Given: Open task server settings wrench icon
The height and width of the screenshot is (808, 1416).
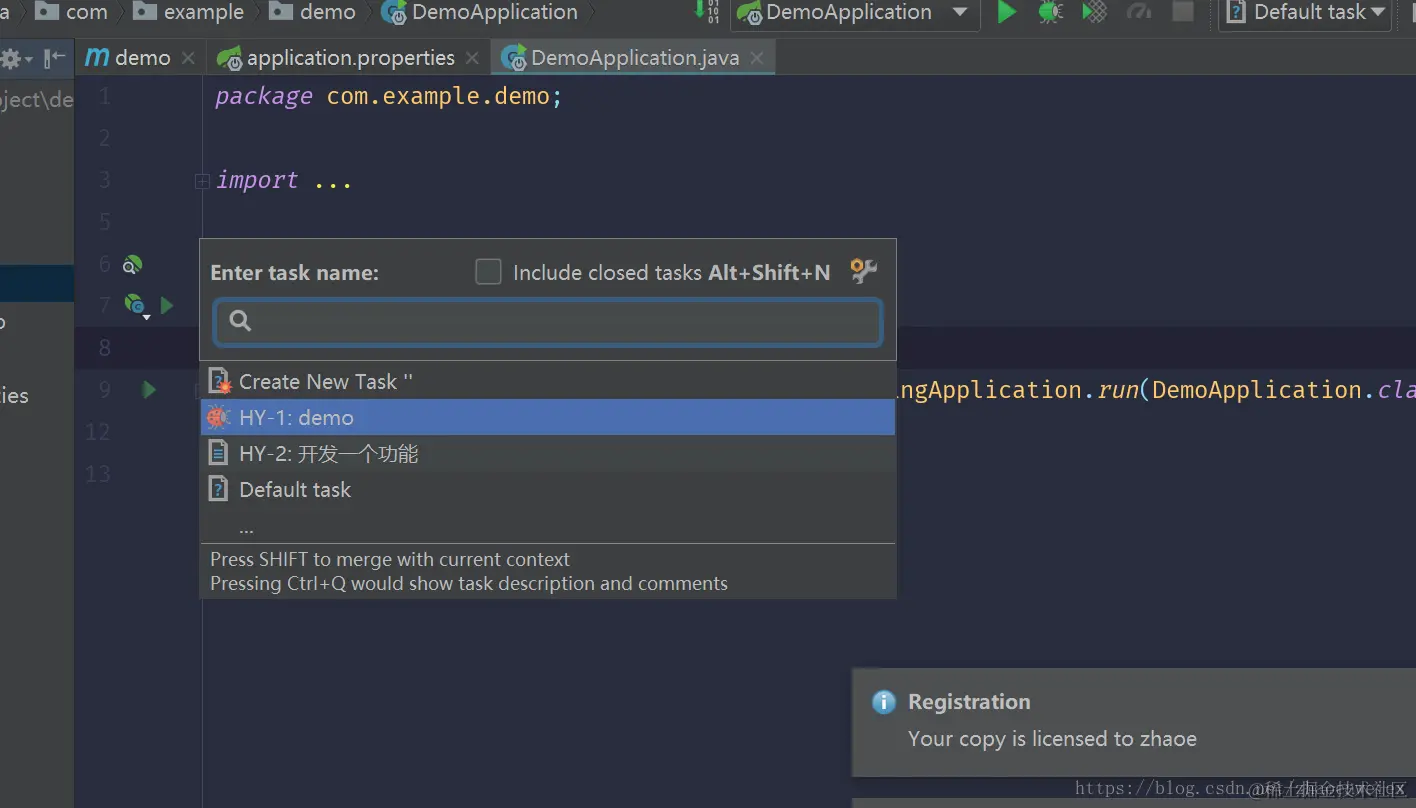Looking at the screenshot, I should point(863,271).
